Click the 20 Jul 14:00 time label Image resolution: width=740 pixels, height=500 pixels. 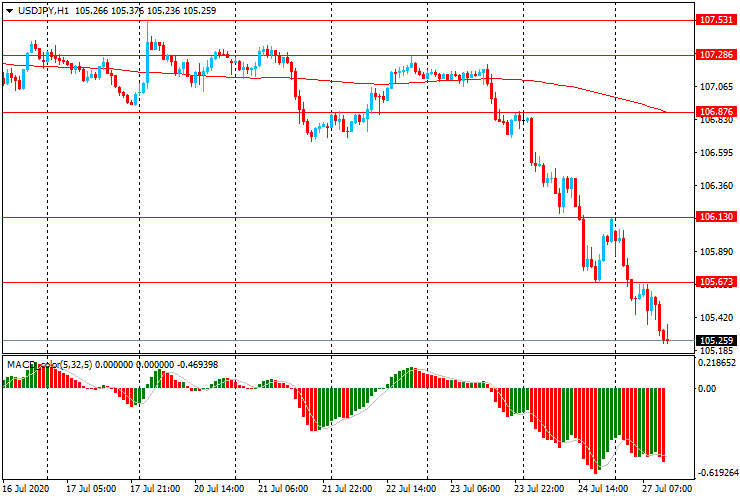click(219, 489)
